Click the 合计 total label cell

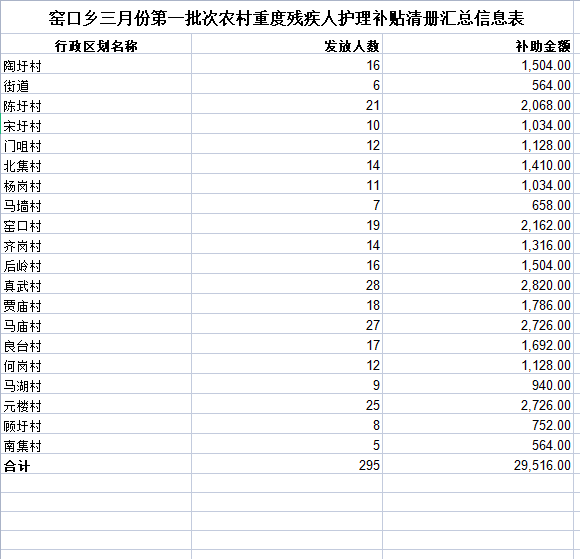(x=96, y=464)
